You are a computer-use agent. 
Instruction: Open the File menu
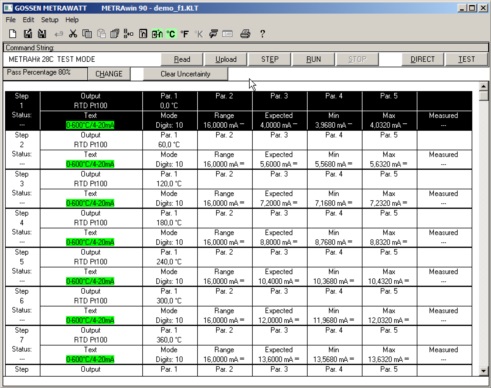tap(11, 20)
